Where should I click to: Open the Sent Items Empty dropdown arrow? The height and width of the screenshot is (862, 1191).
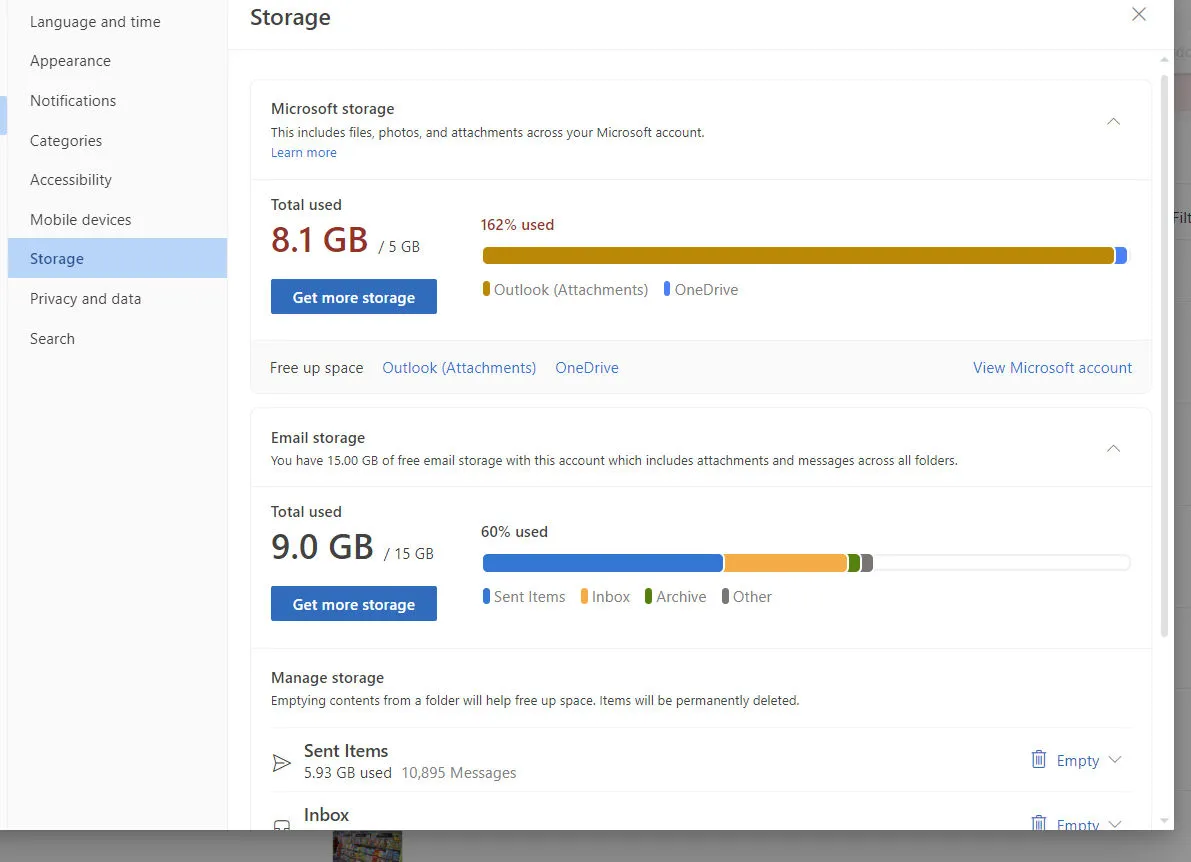coord(1115,760)
